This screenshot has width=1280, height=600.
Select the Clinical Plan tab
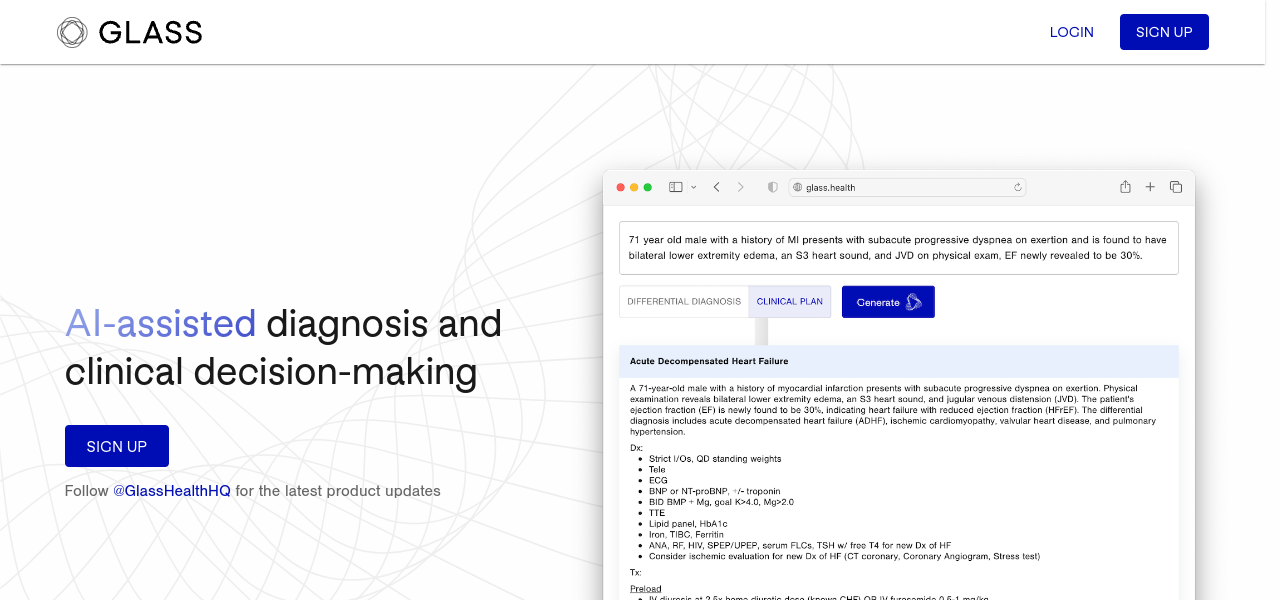(x=790, y=301)
